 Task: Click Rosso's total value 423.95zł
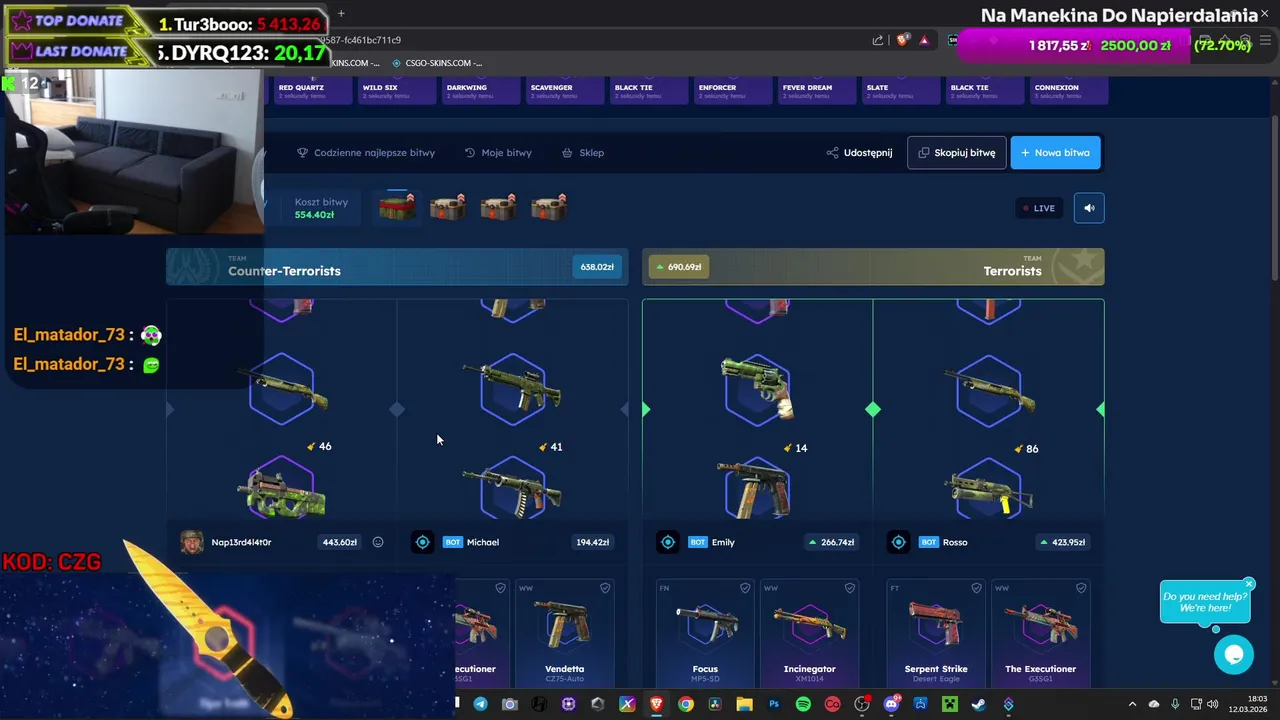pos(1063,542)
